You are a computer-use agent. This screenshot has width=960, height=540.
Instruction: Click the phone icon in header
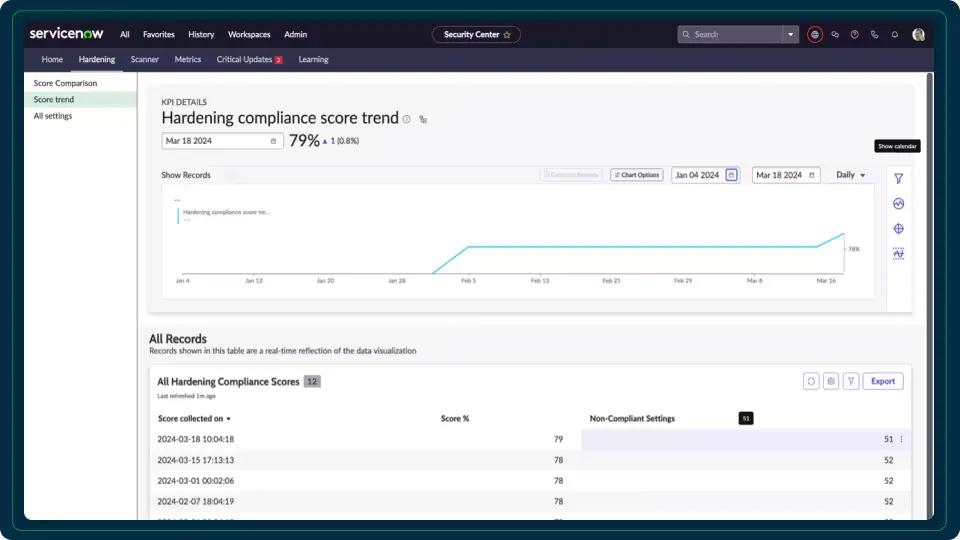coord(874,35)
